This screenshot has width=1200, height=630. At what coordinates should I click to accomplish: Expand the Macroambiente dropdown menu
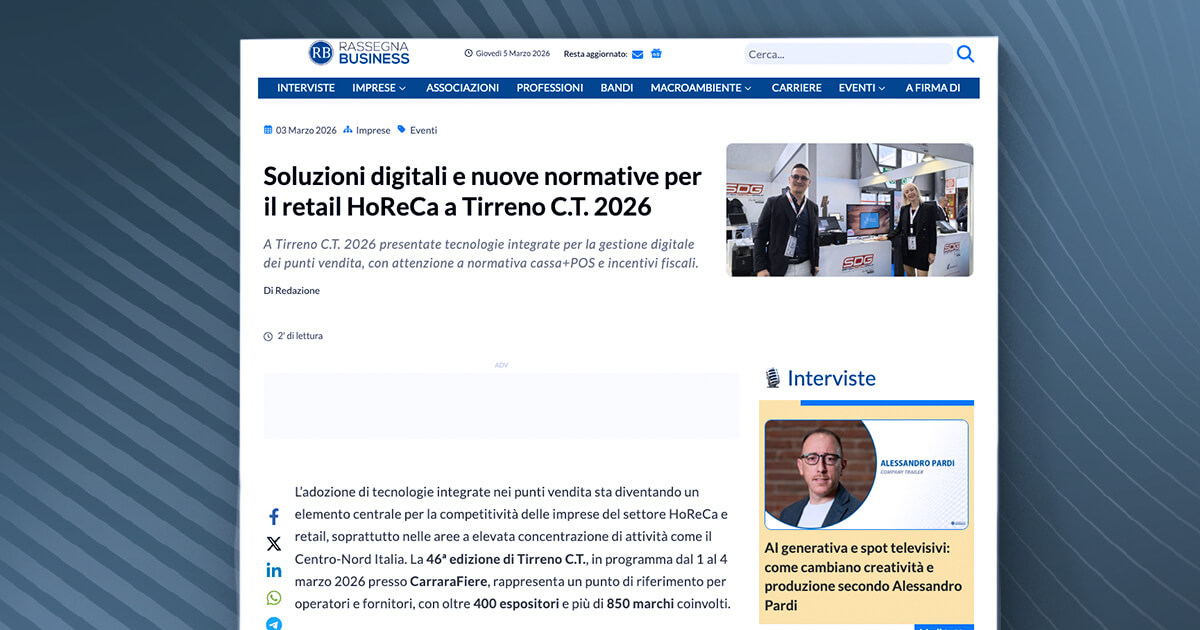coord(701,88)
